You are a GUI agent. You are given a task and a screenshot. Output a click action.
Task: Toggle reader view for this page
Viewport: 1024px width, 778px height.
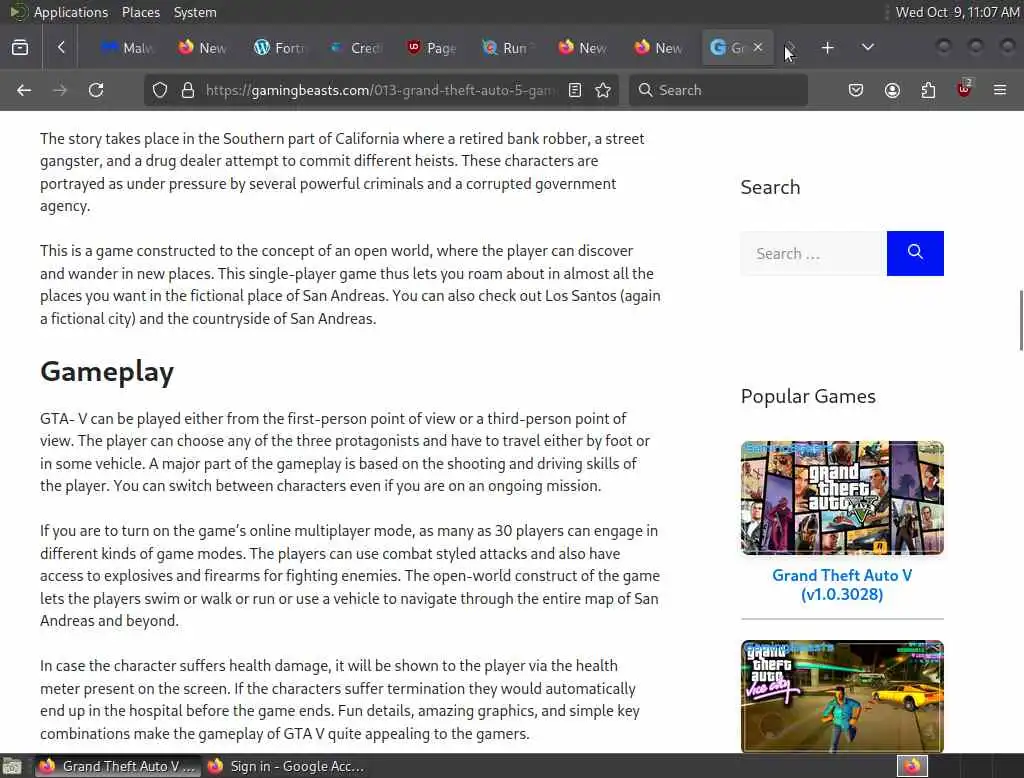[x=575, y=90]
